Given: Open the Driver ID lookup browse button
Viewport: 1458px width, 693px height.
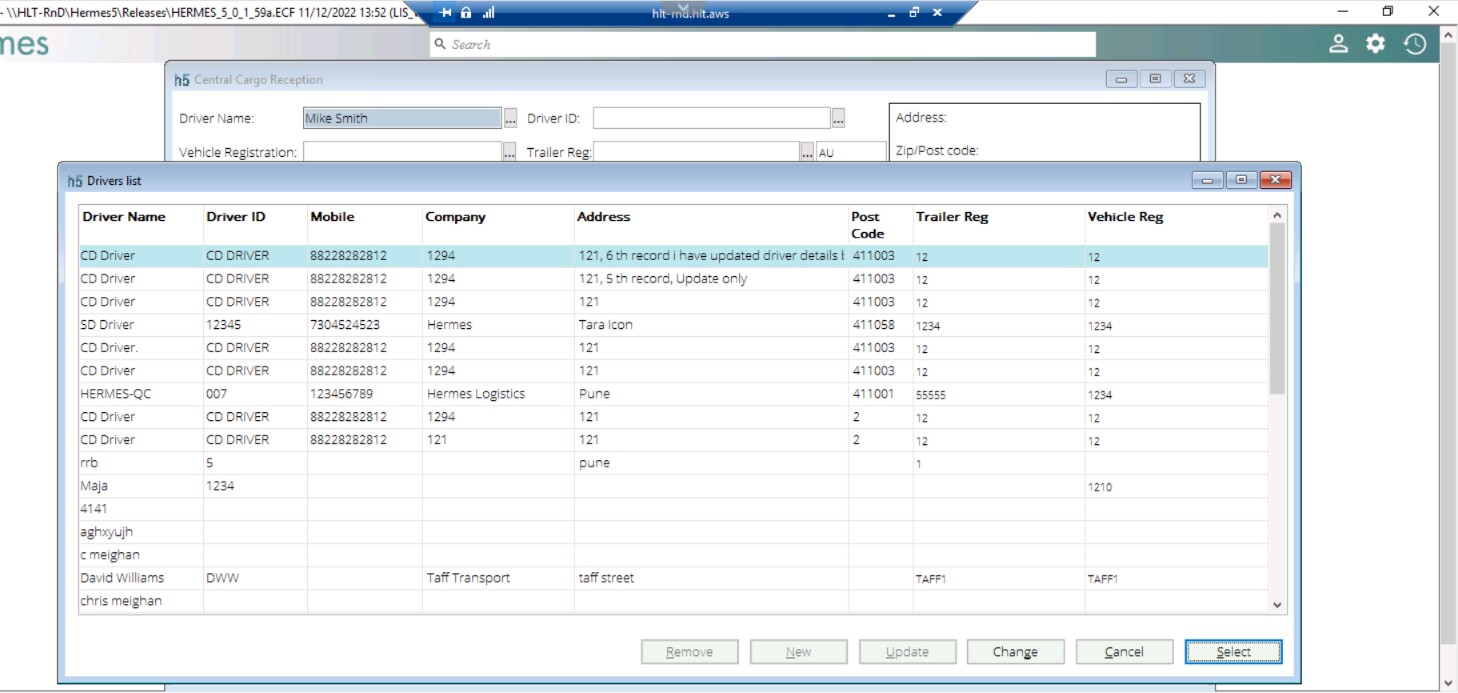Looking at the screenshot, I should [x=836, y=117].
